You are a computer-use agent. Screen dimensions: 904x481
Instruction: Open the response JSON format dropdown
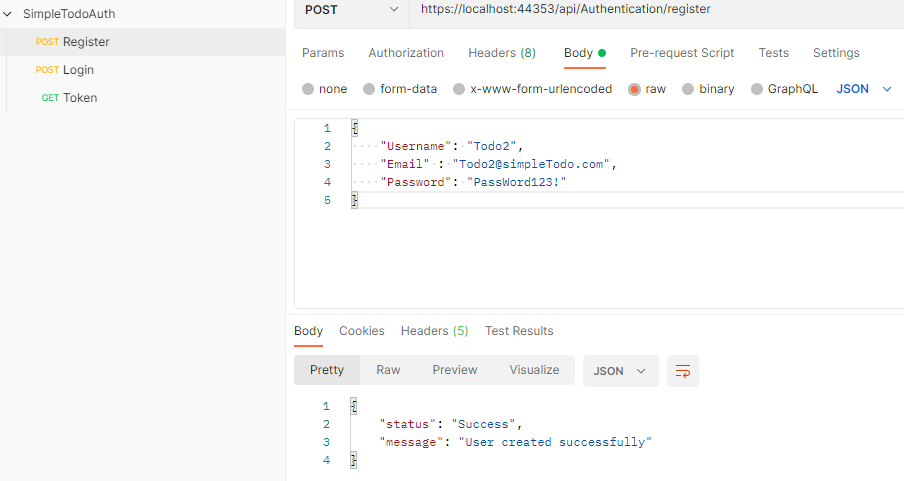pyautogui.click(x=620, y=371)
